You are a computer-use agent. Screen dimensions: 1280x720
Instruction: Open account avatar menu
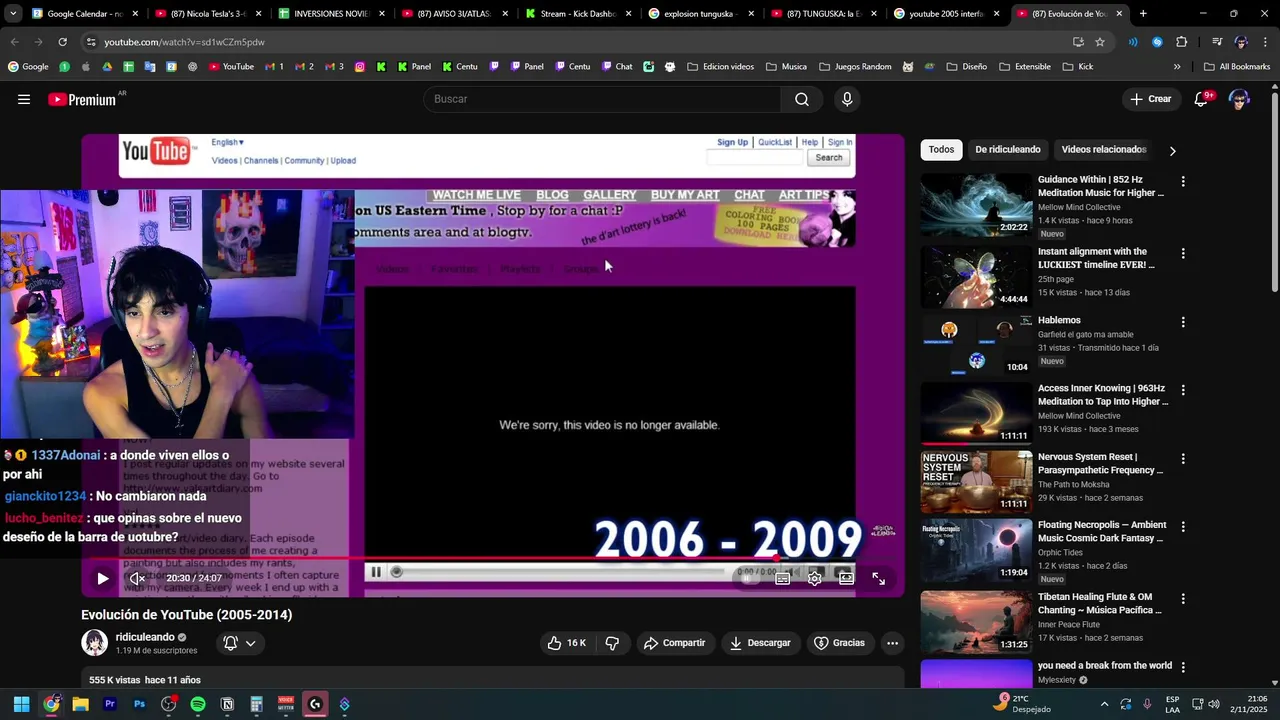pos(1239,99)
